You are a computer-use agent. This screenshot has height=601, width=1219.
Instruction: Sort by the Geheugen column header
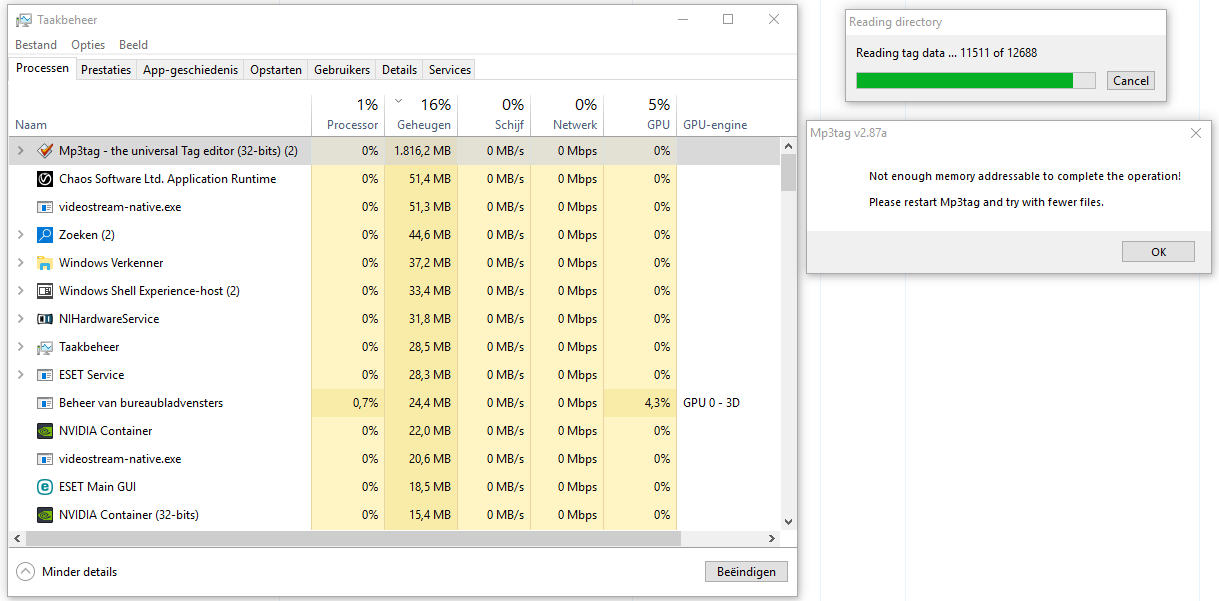[421, 115]
